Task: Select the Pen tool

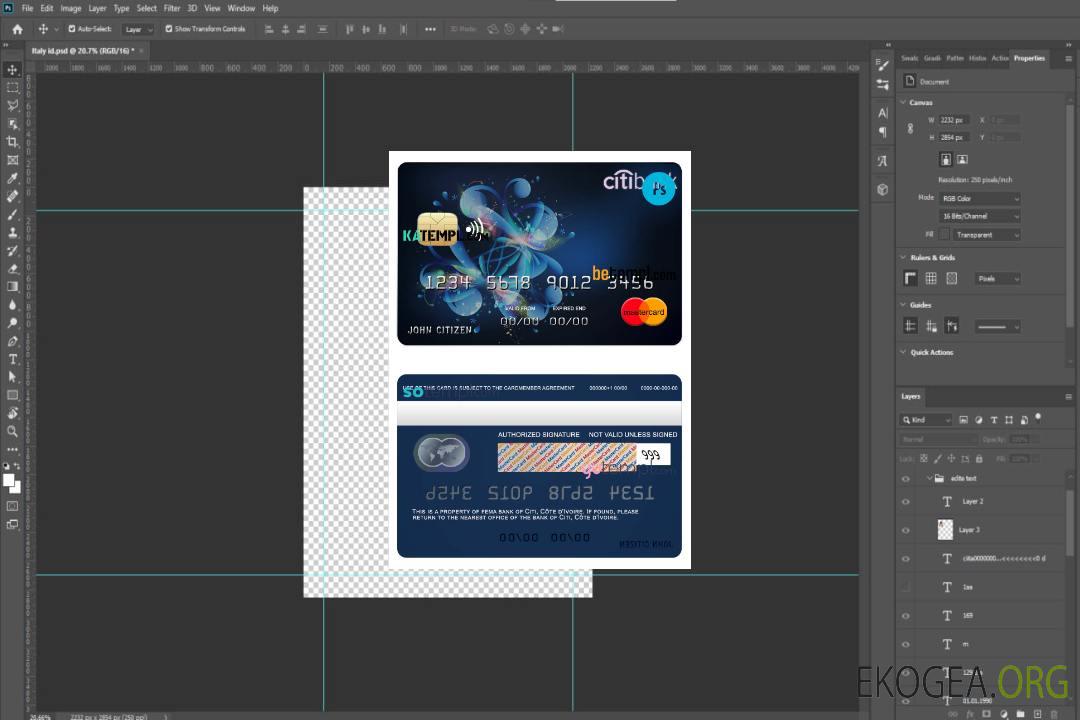Action: (12, 341)
